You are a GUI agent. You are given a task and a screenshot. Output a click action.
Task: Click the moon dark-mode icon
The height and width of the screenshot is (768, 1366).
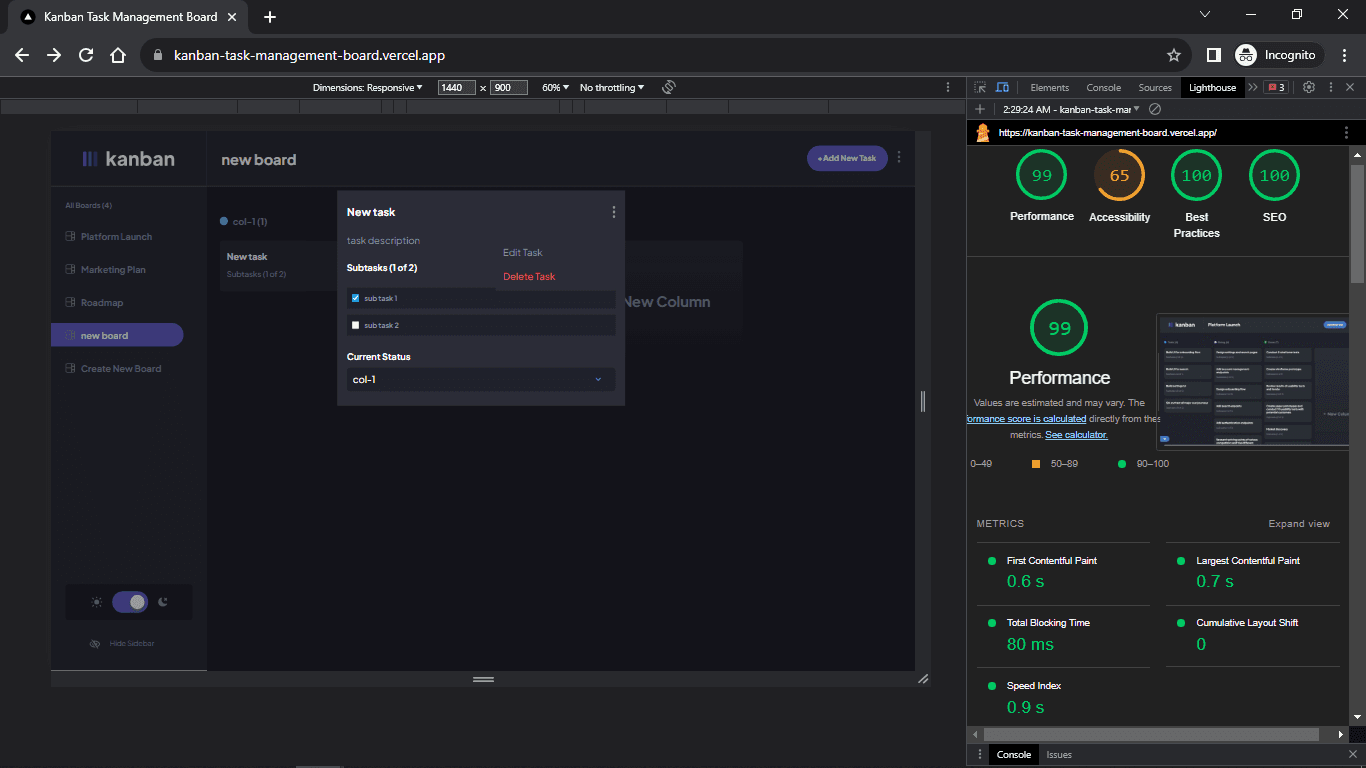162,602
